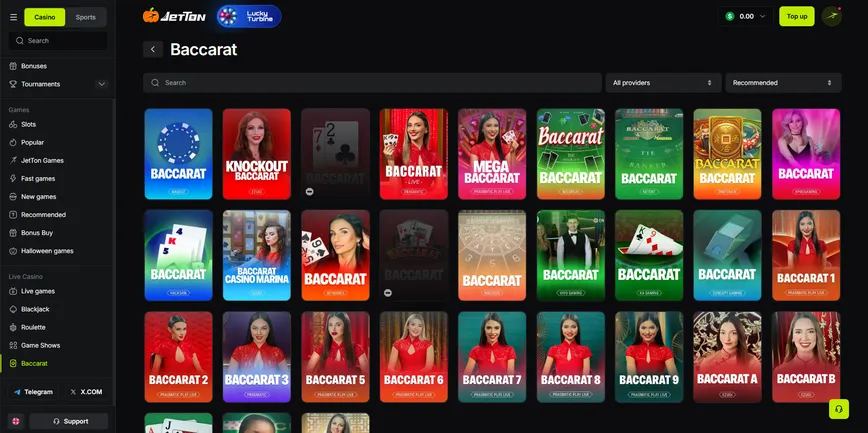Open the Knockout Baccarat game thumbnail
This screenshot has width=868, height=433.
256,154
